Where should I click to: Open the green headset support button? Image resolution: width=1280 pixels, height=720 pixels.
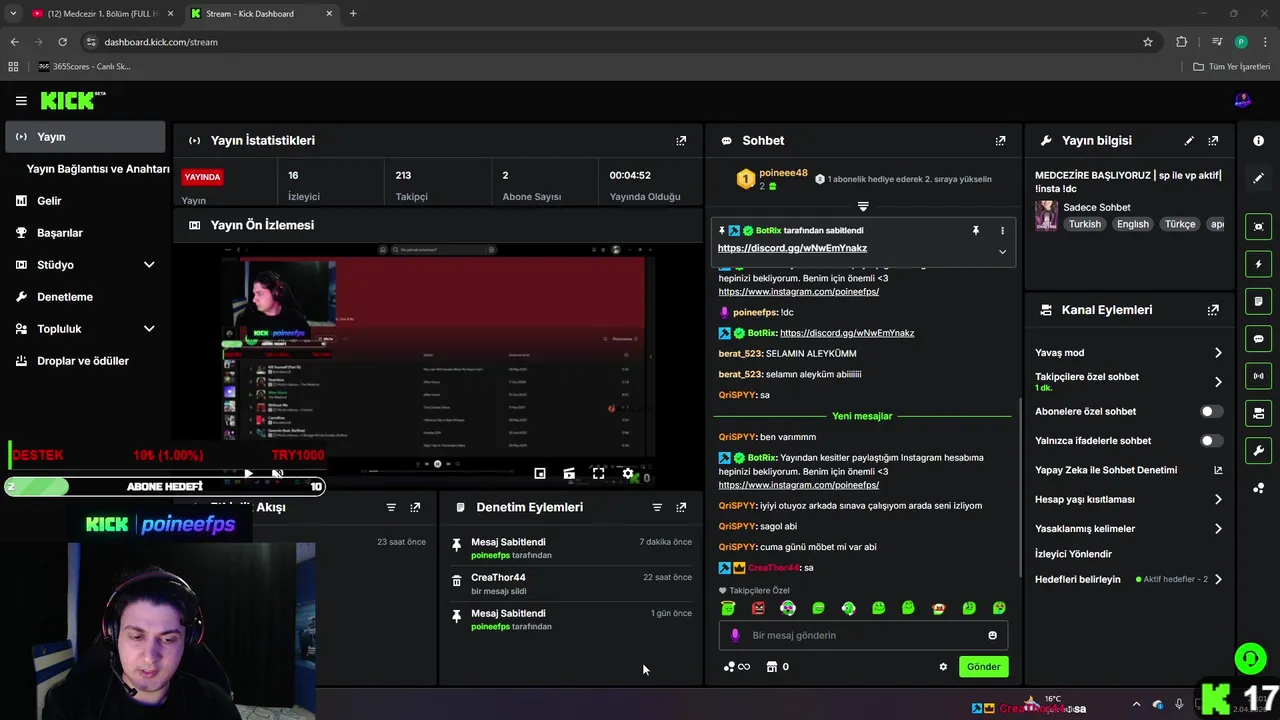tap(1250, 658)
